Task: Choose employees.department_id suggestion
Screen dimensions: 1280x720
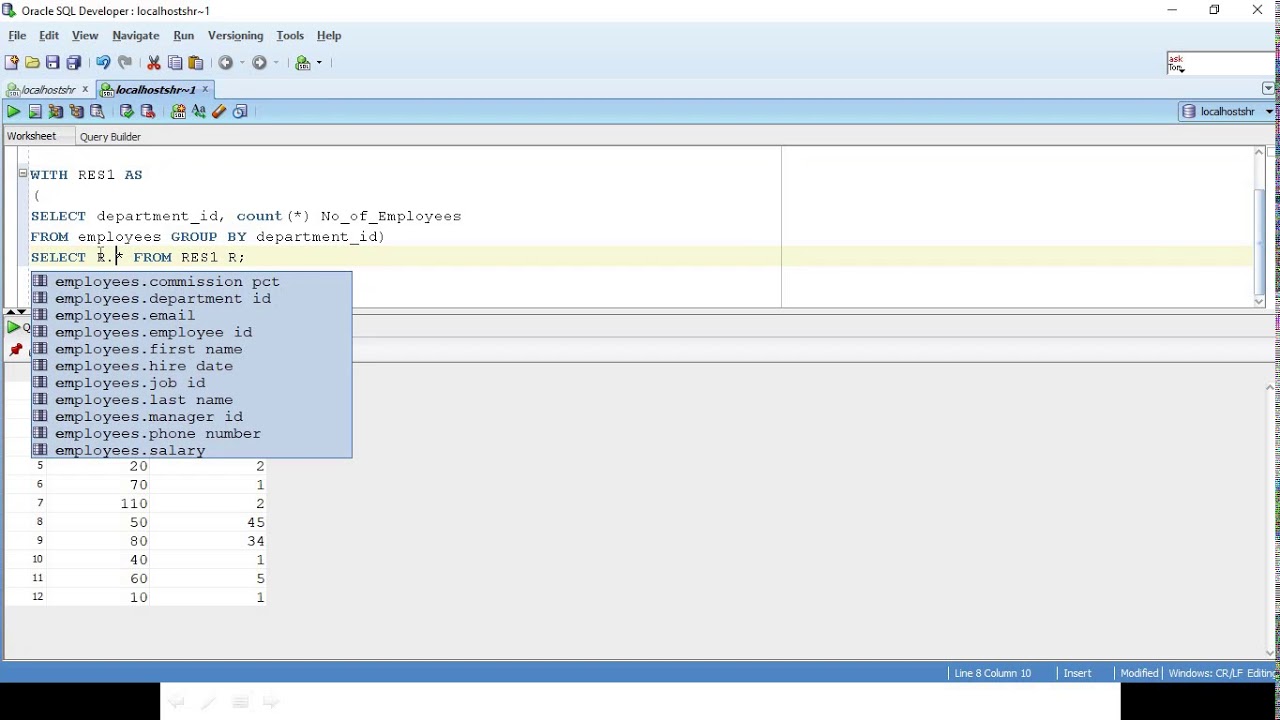Action: pos(191,299)
